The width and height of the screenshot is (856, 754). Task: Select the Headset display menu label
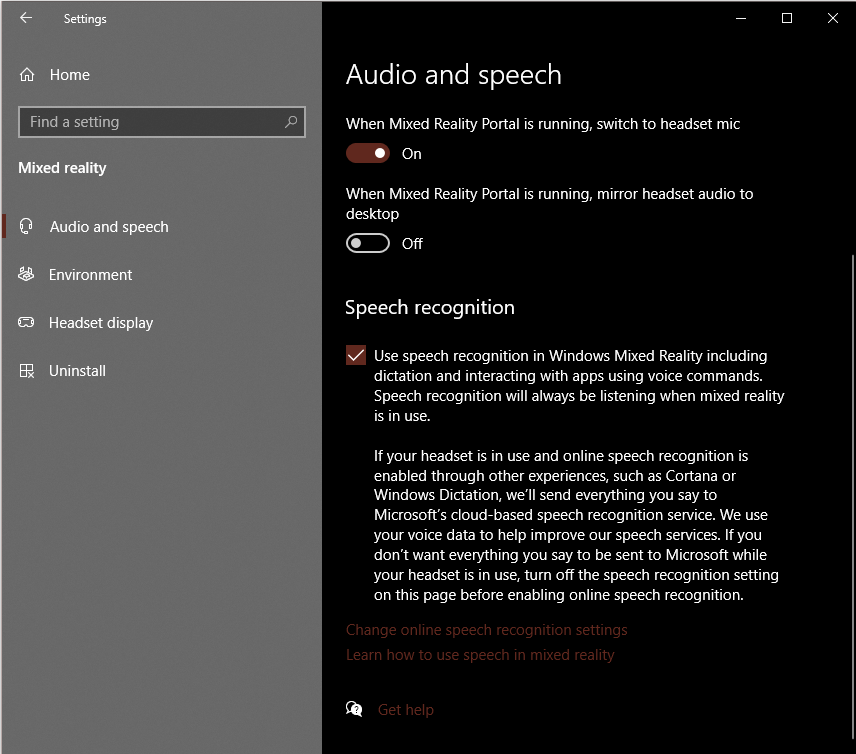pos(101,323)
